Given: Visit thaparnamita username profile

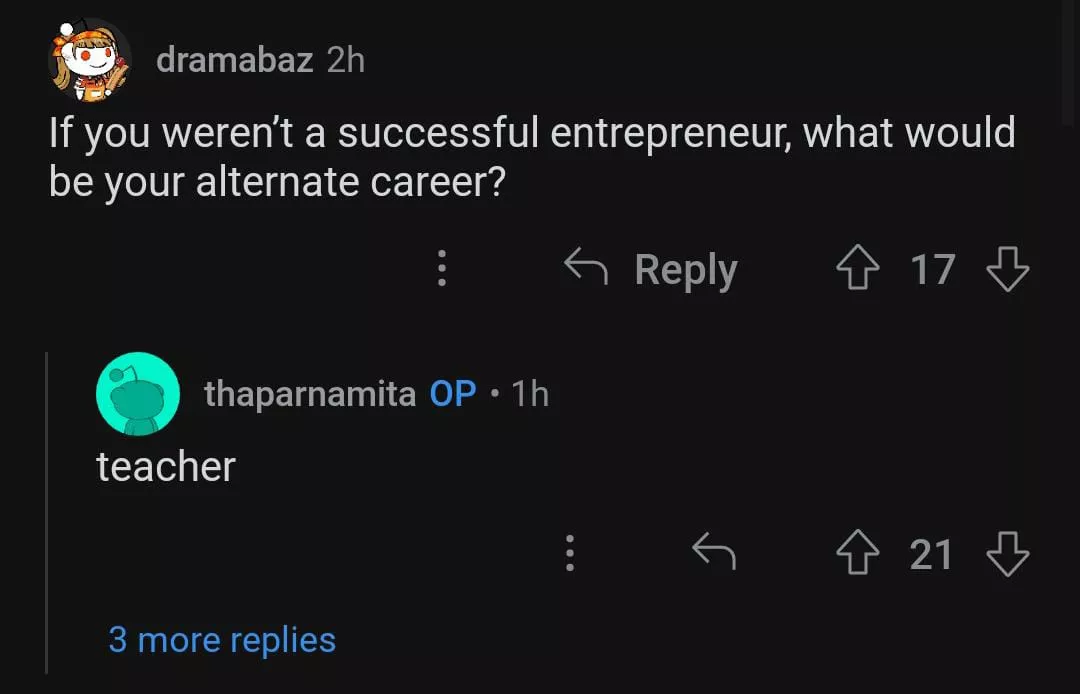Looking at the screenshot, I should click(x=310, y=394).
